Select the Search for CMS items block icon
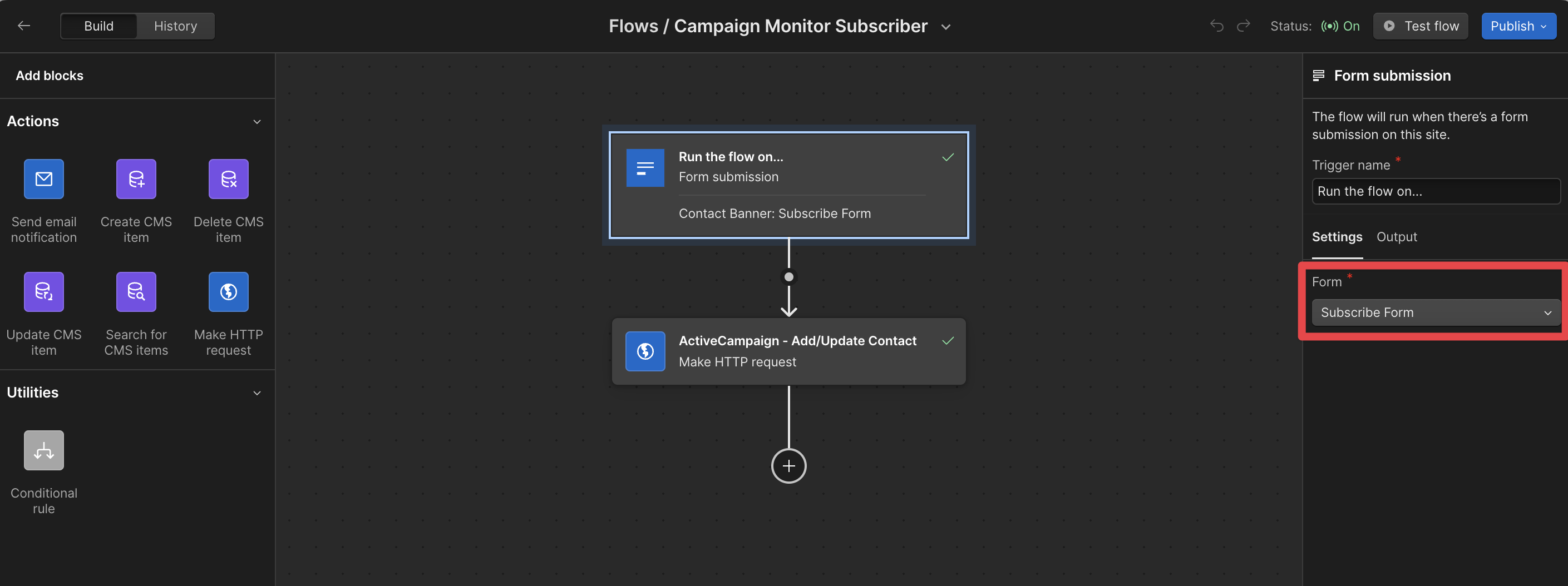The image size is (1568, 586). [x=136, y=291]
